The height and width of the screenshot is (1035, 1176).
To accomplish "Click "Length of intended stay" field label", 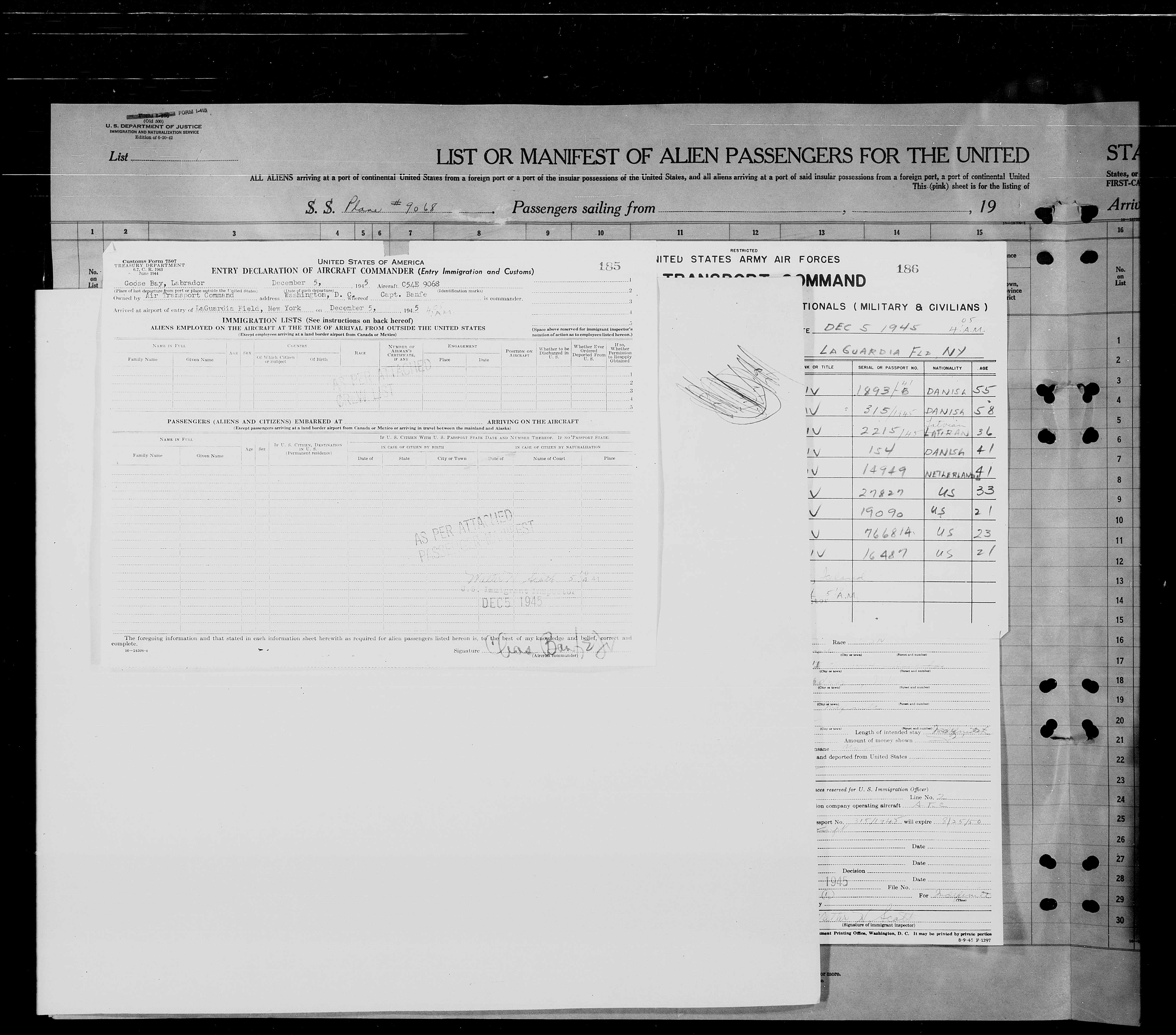I will pyautogui.click(x=887, y=732).
